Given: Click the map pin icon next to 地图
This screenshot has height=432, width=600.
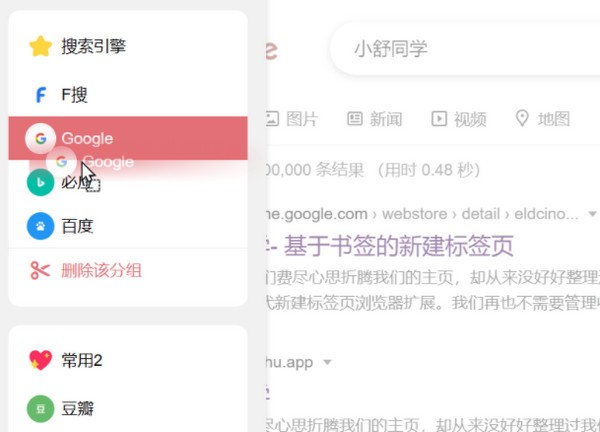Looking at the screenshot, I should coord(522,118).
